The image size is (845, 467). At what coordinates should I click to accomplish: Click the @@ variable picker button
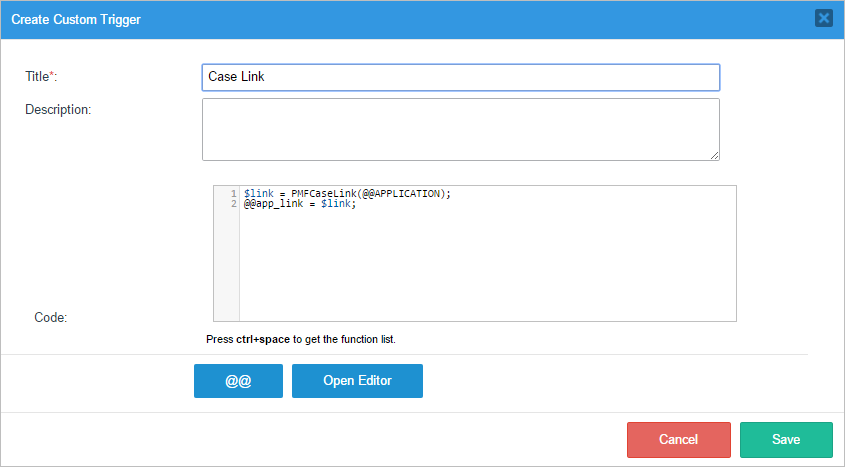tap(238, 381)
